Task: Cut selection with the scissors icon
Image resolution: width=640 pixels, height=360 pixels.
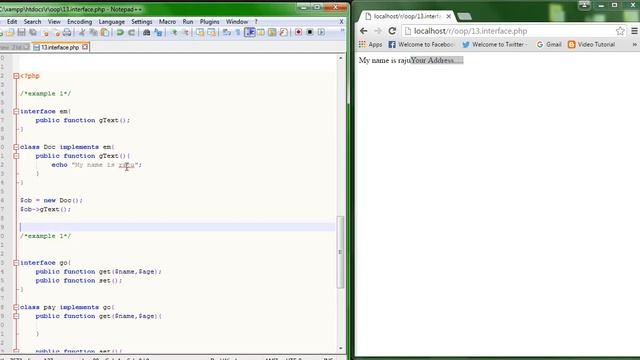Action: click(82, 32)
